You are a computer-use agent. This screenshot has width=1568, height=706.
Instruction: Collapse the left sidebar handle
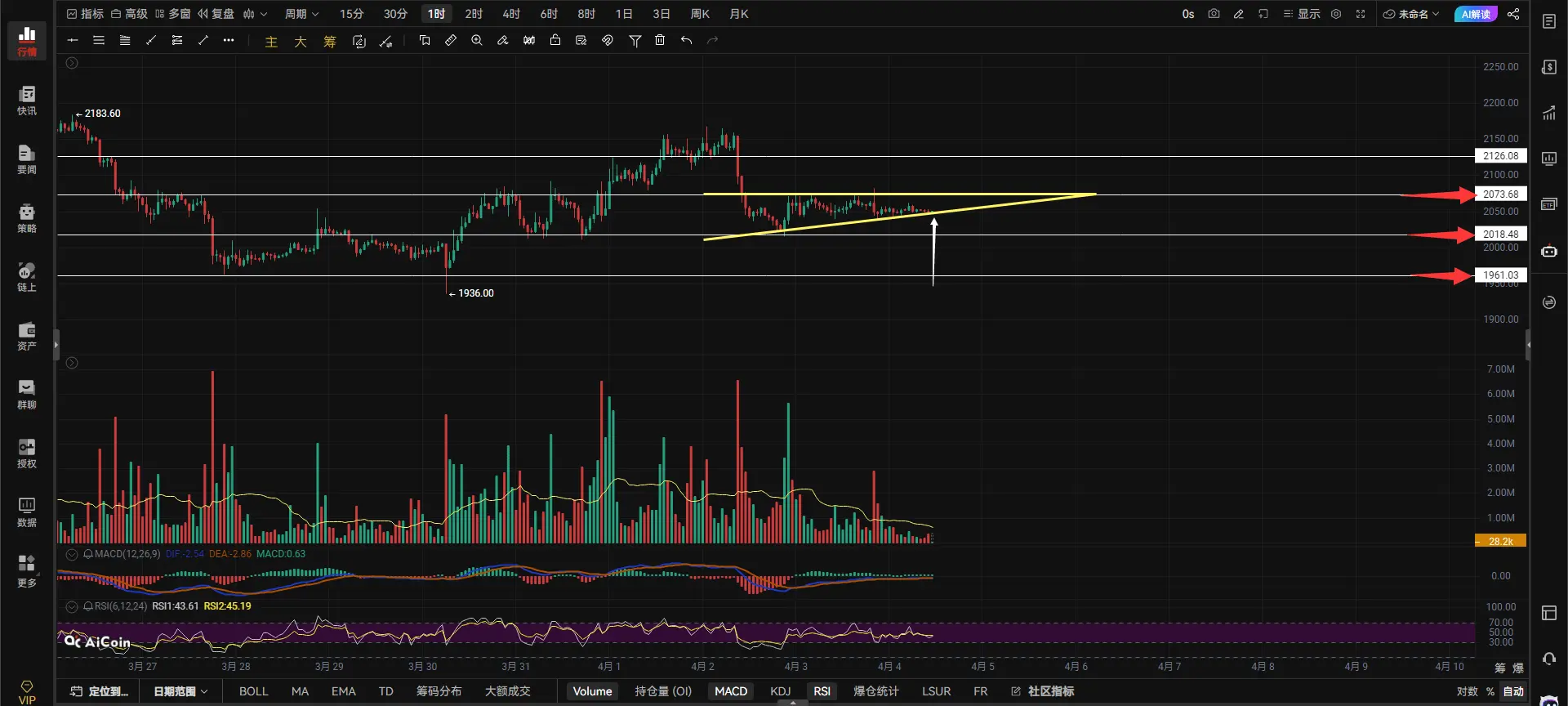click(56, 345)
